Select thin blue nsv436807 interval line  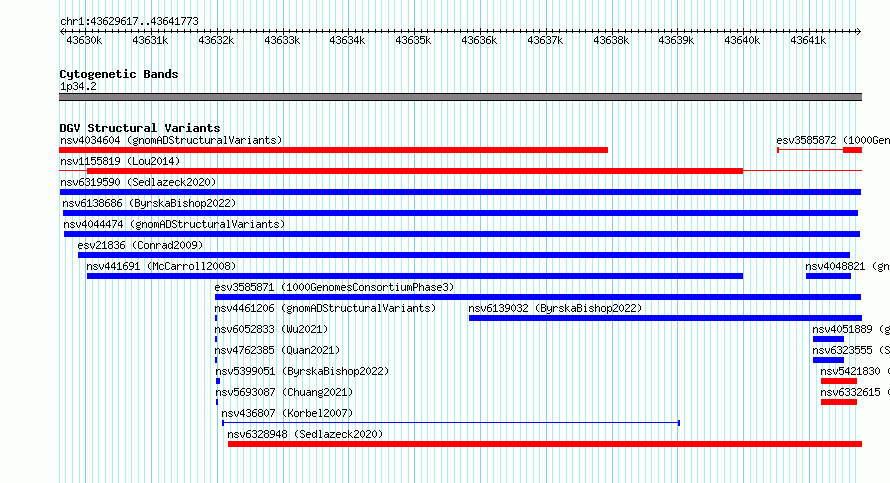(x=451, y=423)
